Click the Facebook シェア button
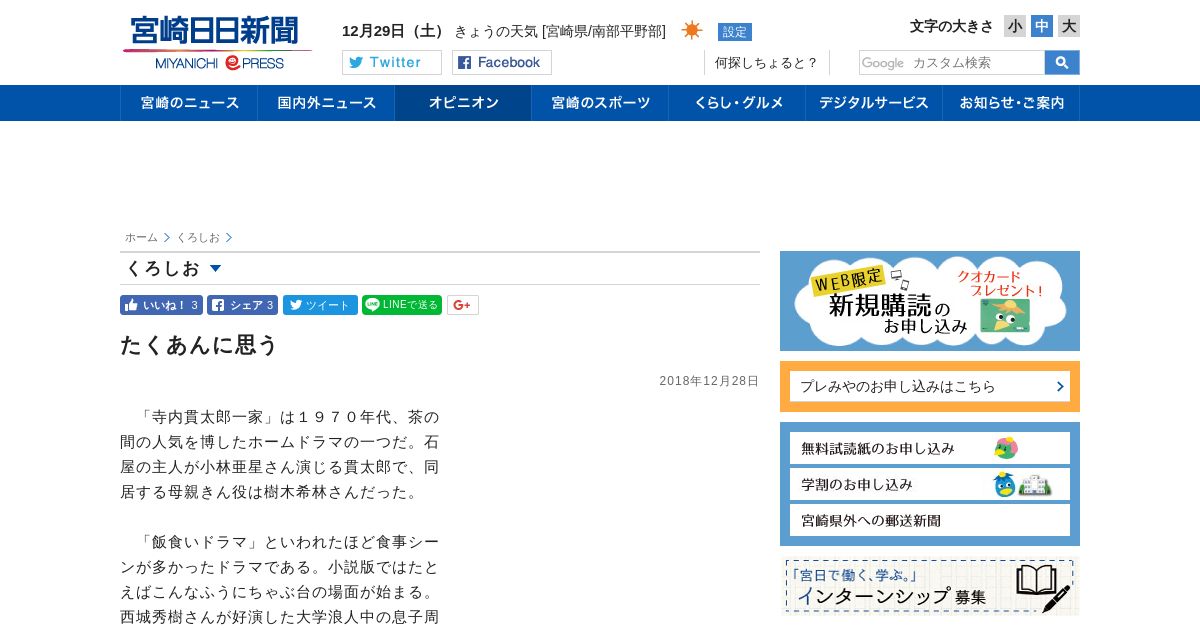 click(243, 305)
